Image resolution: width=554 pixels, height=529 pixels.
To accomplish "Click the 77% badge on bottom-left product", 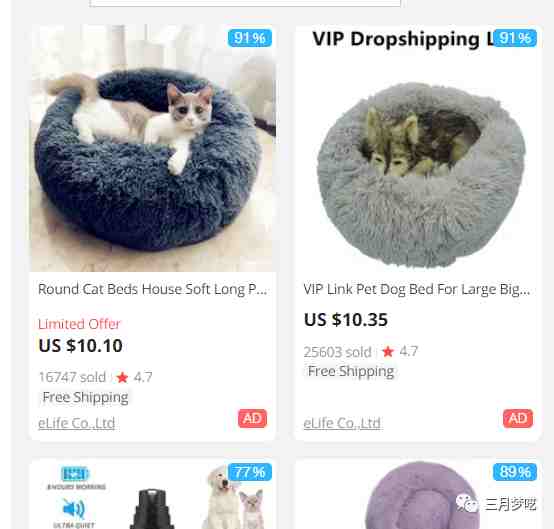I will (x=250, y=472).
